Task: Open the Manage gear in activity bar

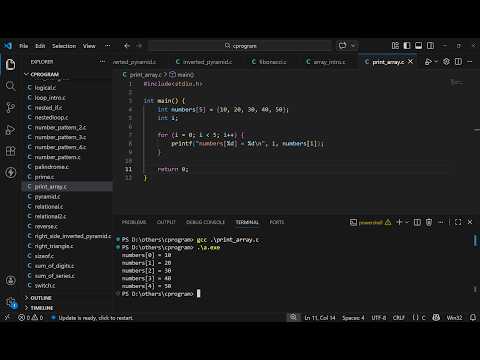Action: click(10, 302)
